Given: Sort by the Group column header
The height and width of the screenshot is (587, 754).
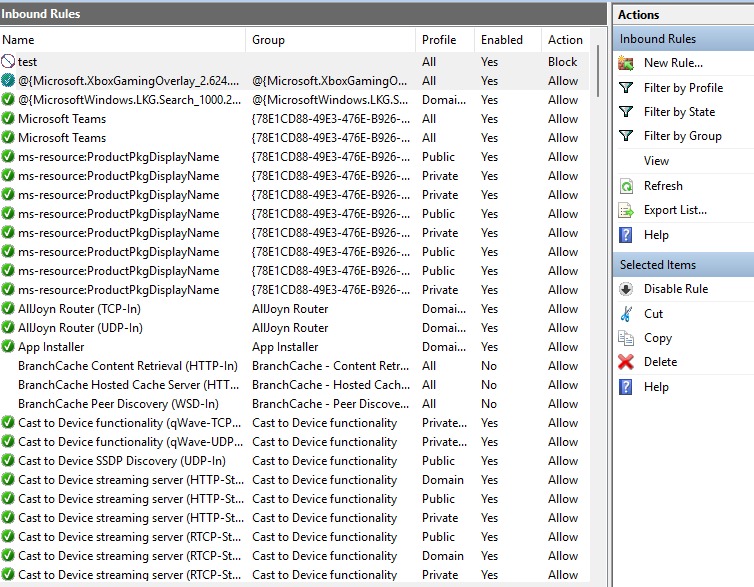Looking at the screenshot, I should tap(330, 40).
